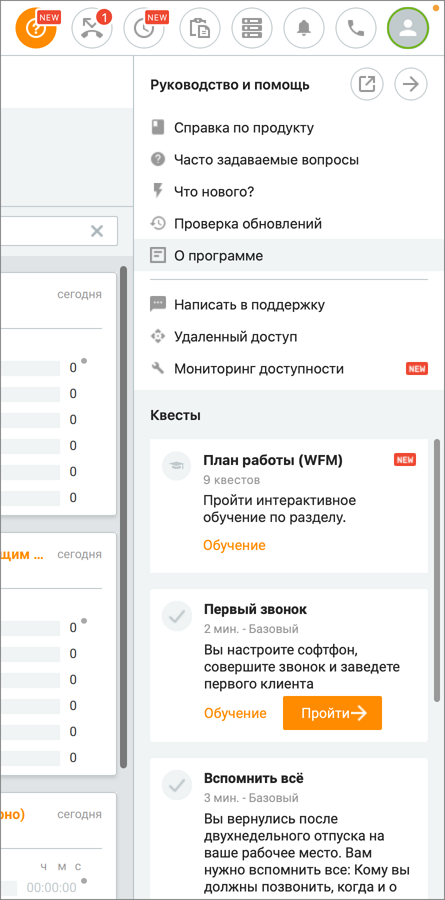This screenshot has width=445, height=900.
Task: Click Обучение link in План работы card
Action: pyautogui.click(x=234, y=545)
